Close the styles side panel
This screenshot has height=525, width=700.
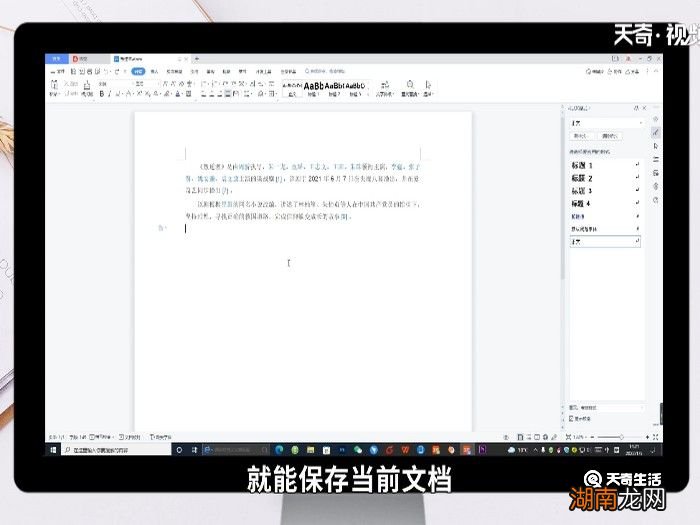point(644,108)
